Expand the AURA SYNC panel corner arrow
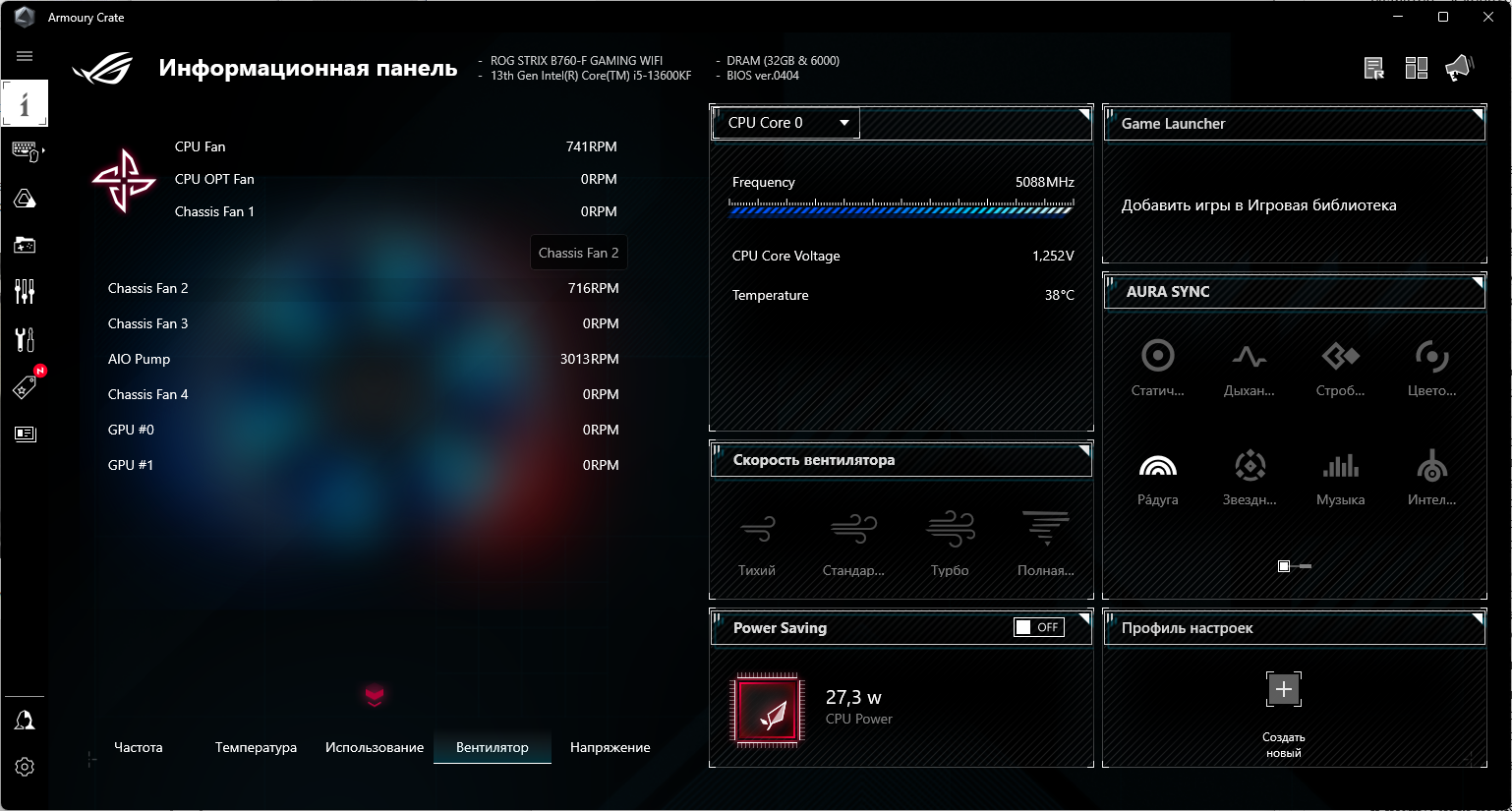This screenshot has width=1512, height=811. tap(1478, 282)
